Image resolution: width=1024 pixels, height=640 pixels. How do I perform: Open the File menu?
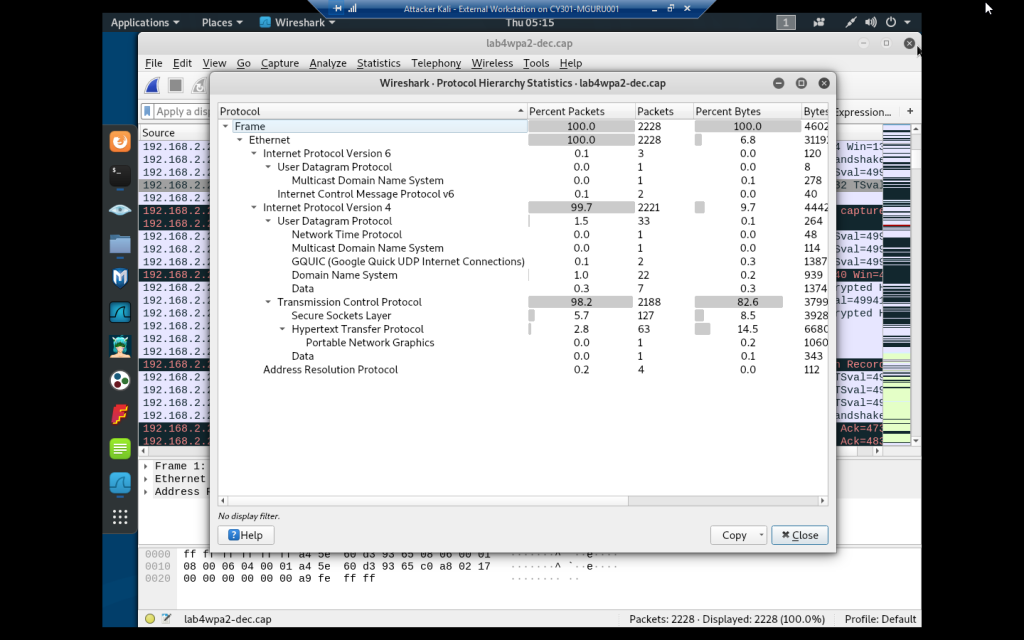[153, 63]
